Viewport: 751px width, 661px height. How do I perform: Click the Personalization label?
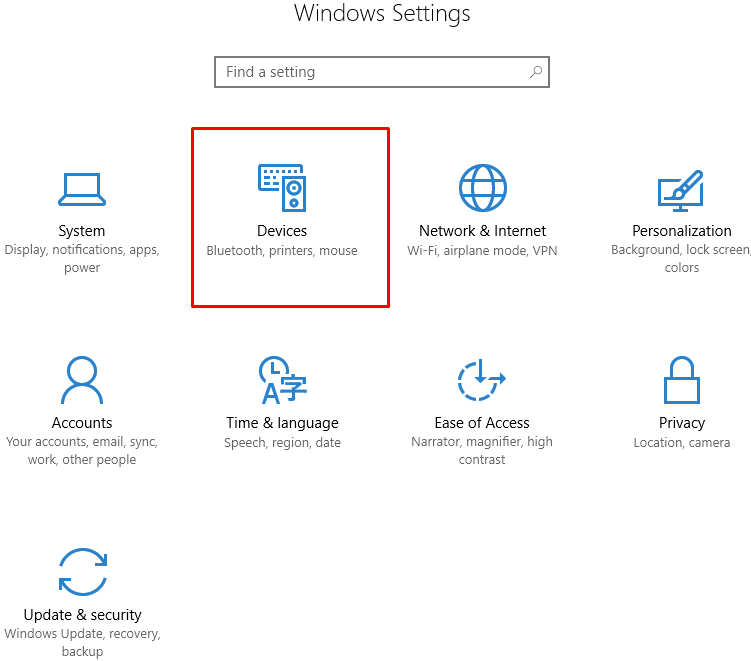[x=682, y=231]
